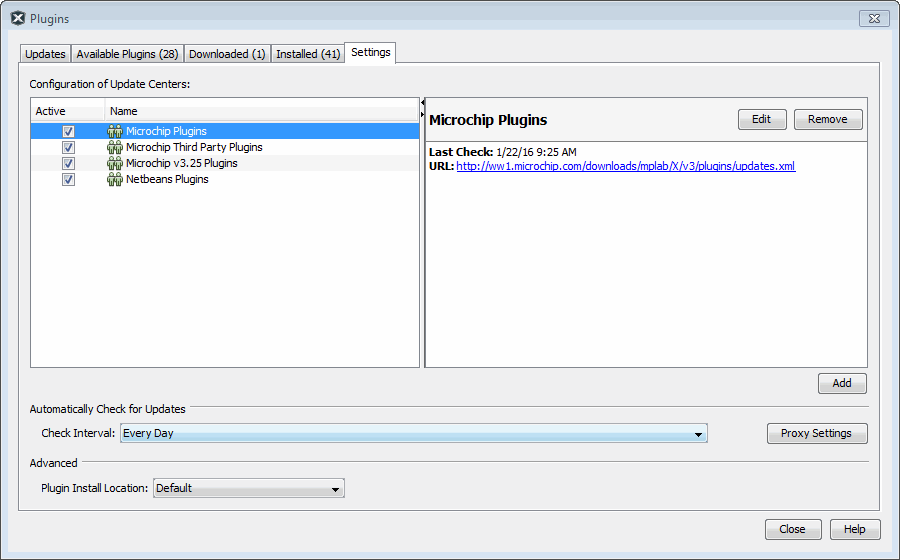Collapse the split pane divider arrow
The width and height of the screenshot is (900, 560).
point(422,103)
